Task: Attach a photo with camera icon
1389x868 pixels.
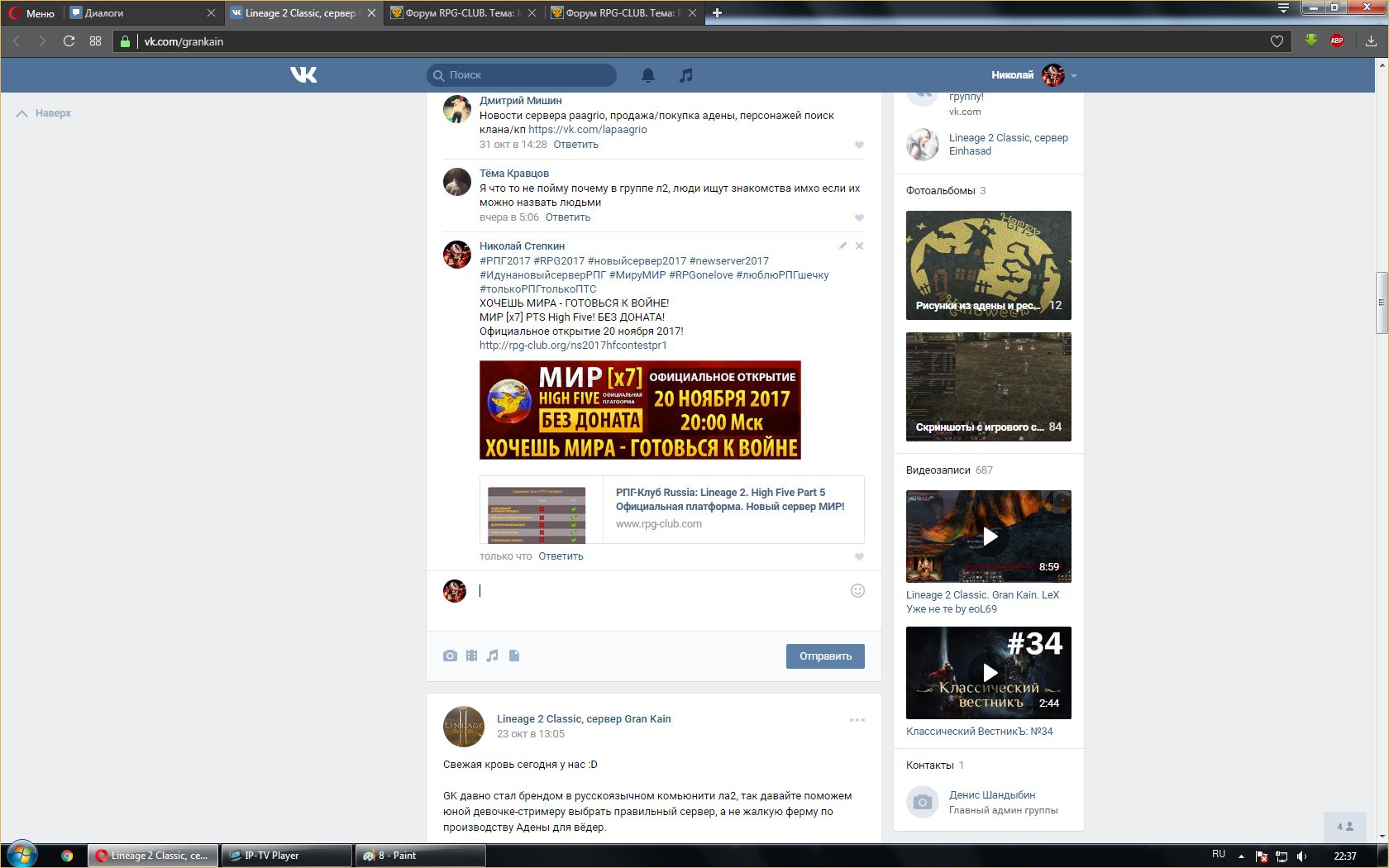Action: 450,656
